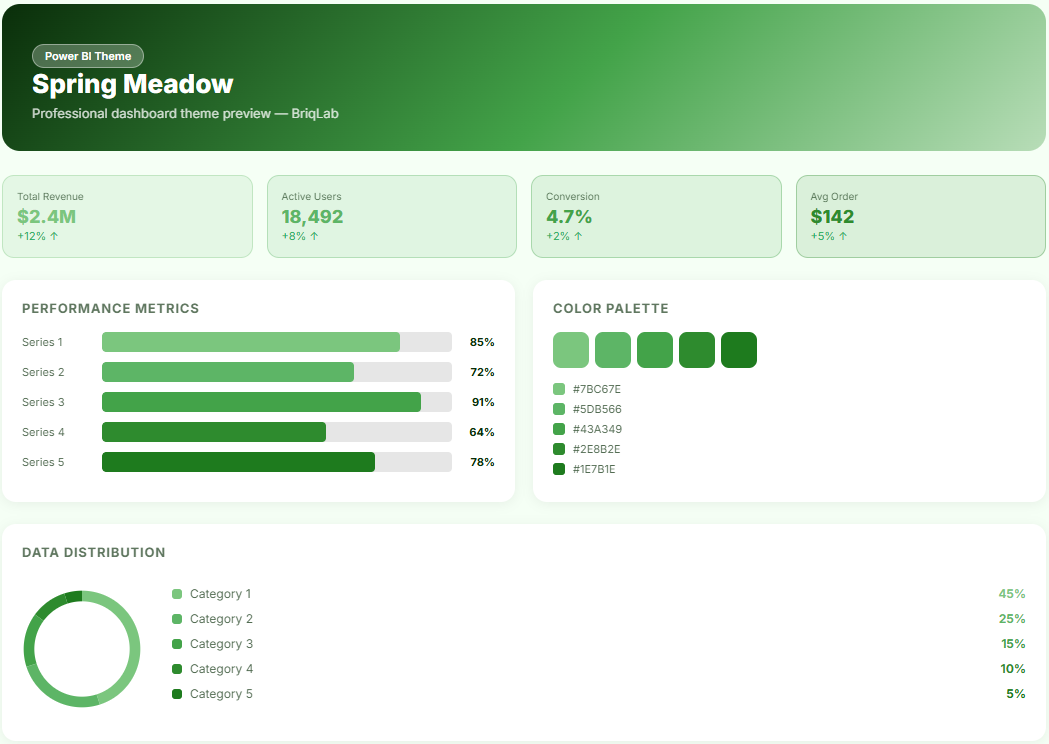This screenshot has width=1049, height=744.
Task: Click the Series 3 bar at 91%
Action: (x=276, y=402)
